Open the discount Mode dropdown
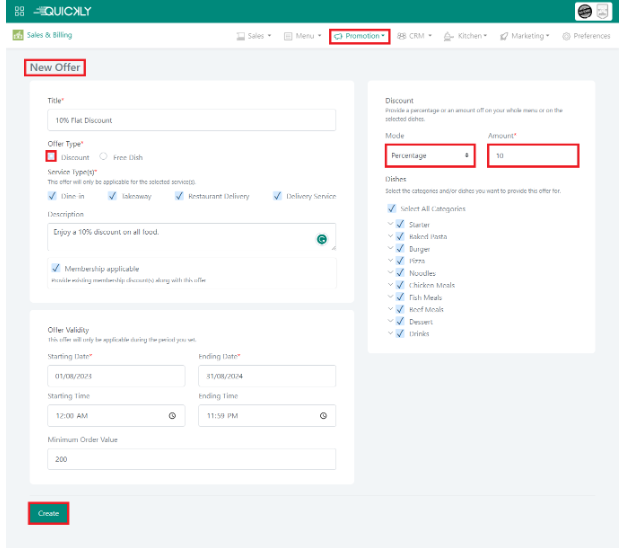This screenshot has width=621, height=548. point(429,156)
